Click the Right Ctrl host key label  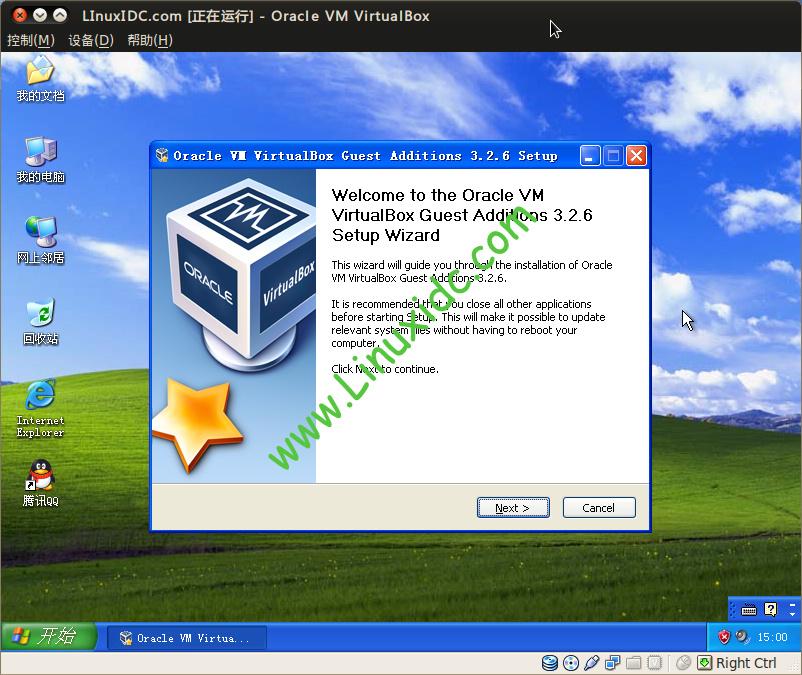coord(746,663)
